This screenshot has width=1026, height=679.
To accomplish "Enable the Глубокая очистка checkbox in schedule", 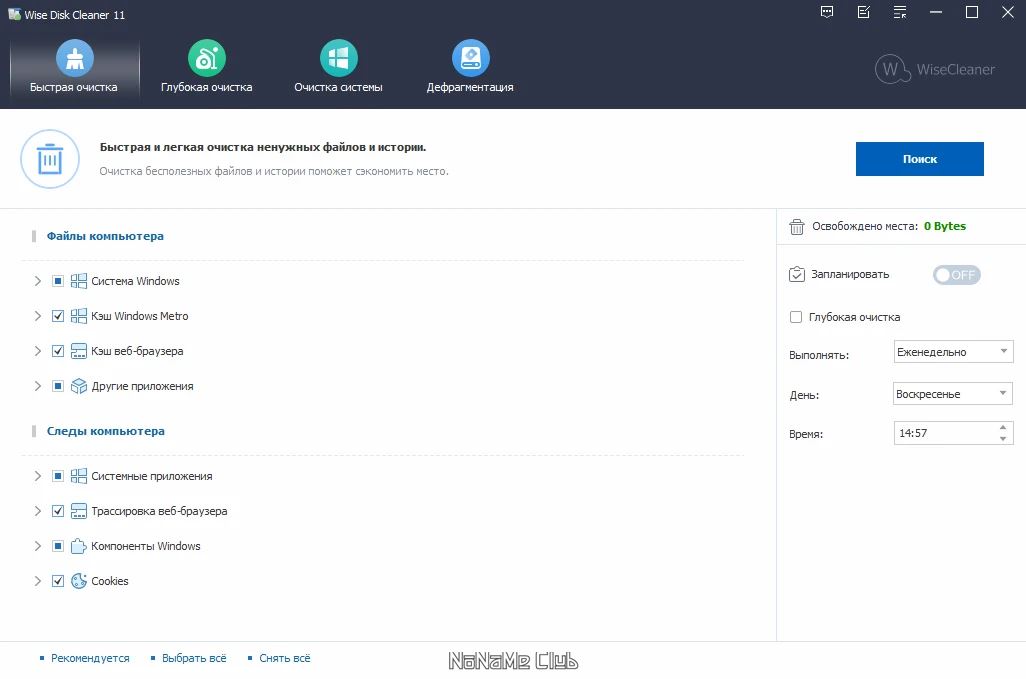I will point(796,317).
